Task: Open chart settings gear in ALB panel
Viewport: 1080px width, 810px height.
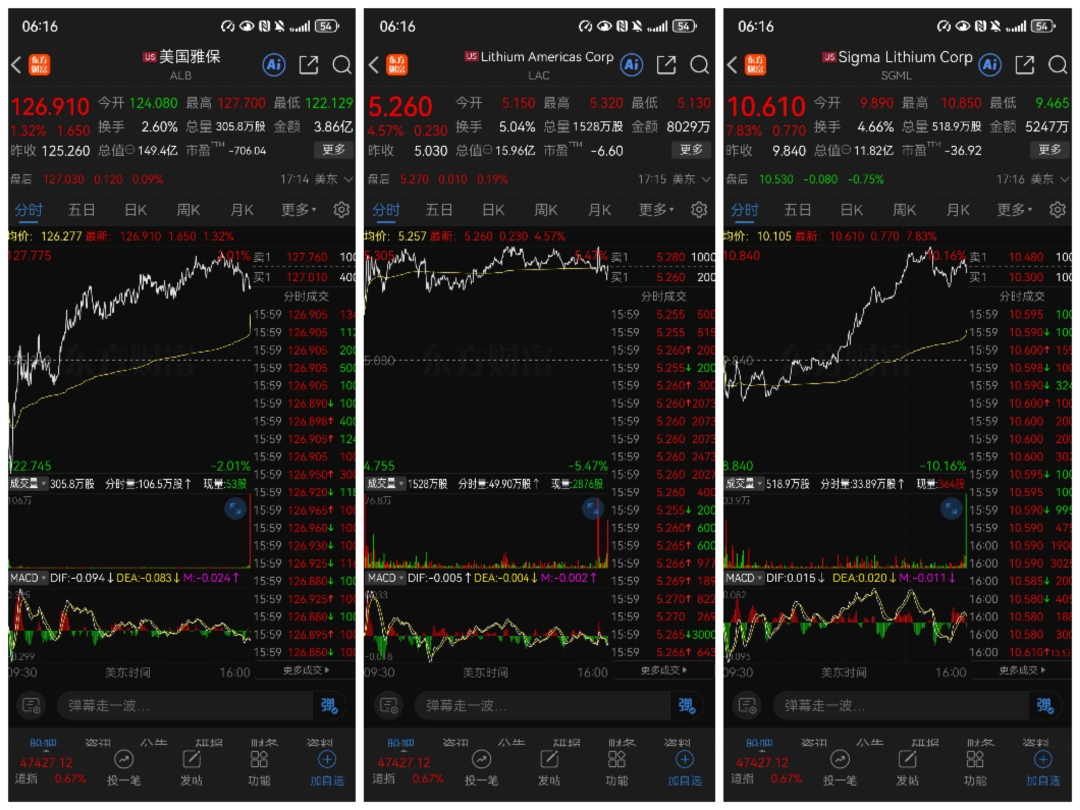Action: pyautogui.click(x=342, y=209)
